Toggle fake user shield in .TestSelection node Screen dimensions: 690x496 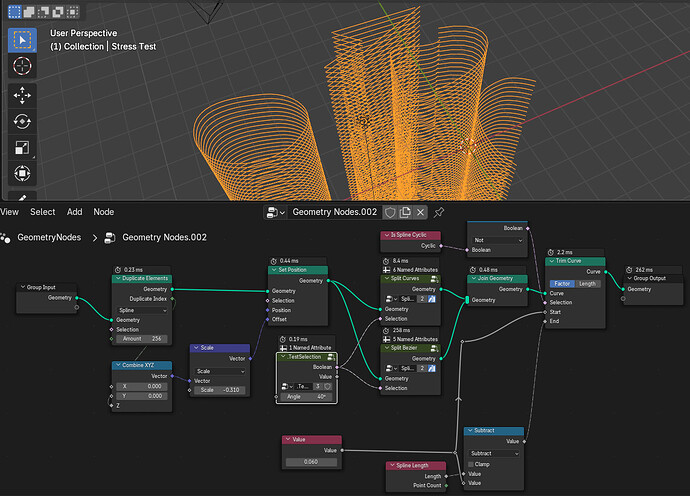[x=327, y=386]
